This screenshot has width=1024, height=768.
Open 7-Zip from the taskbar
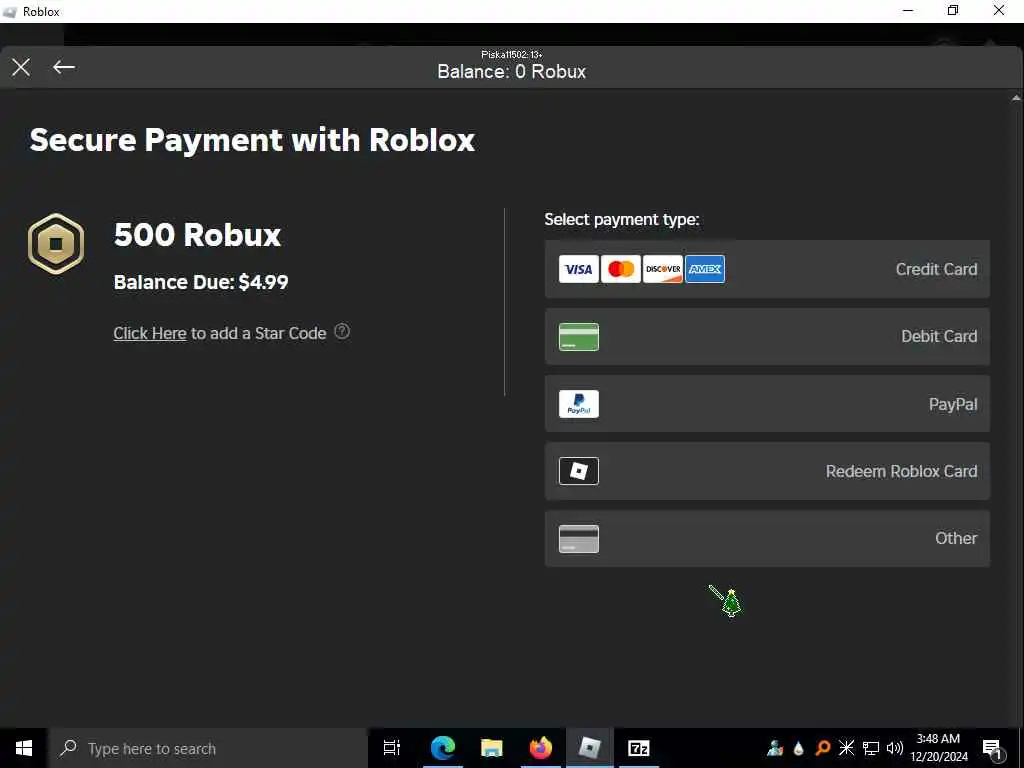(639, 748)
